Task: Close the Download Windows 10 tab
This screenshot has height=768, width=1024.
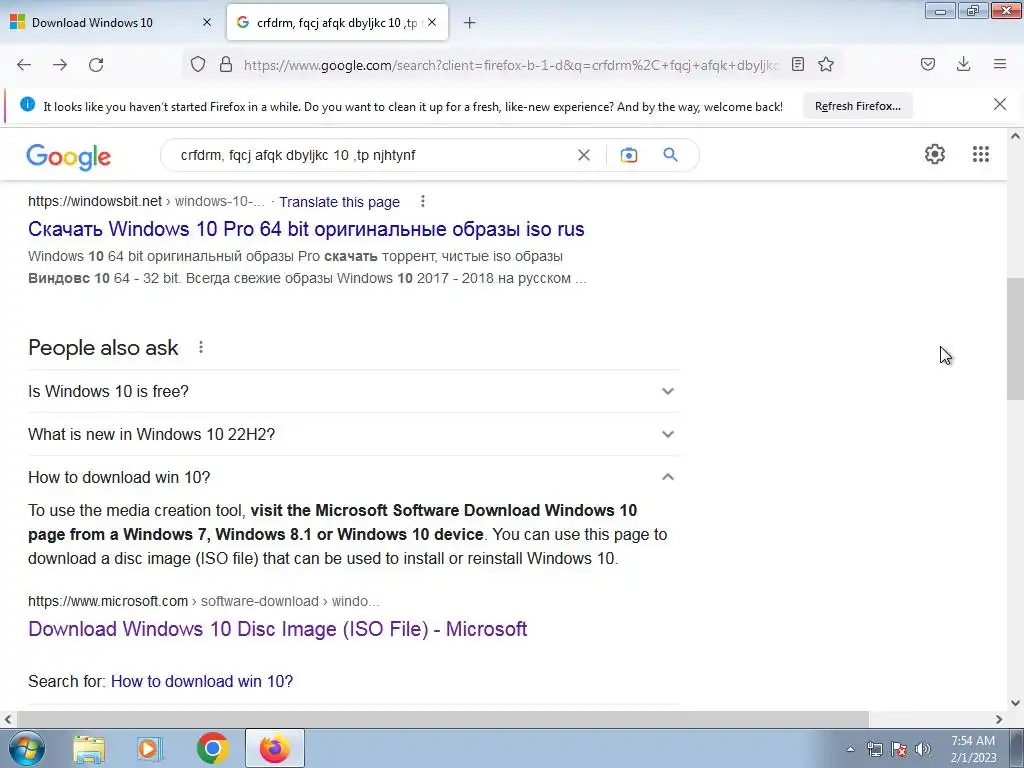Action: [x=207, y=22]
